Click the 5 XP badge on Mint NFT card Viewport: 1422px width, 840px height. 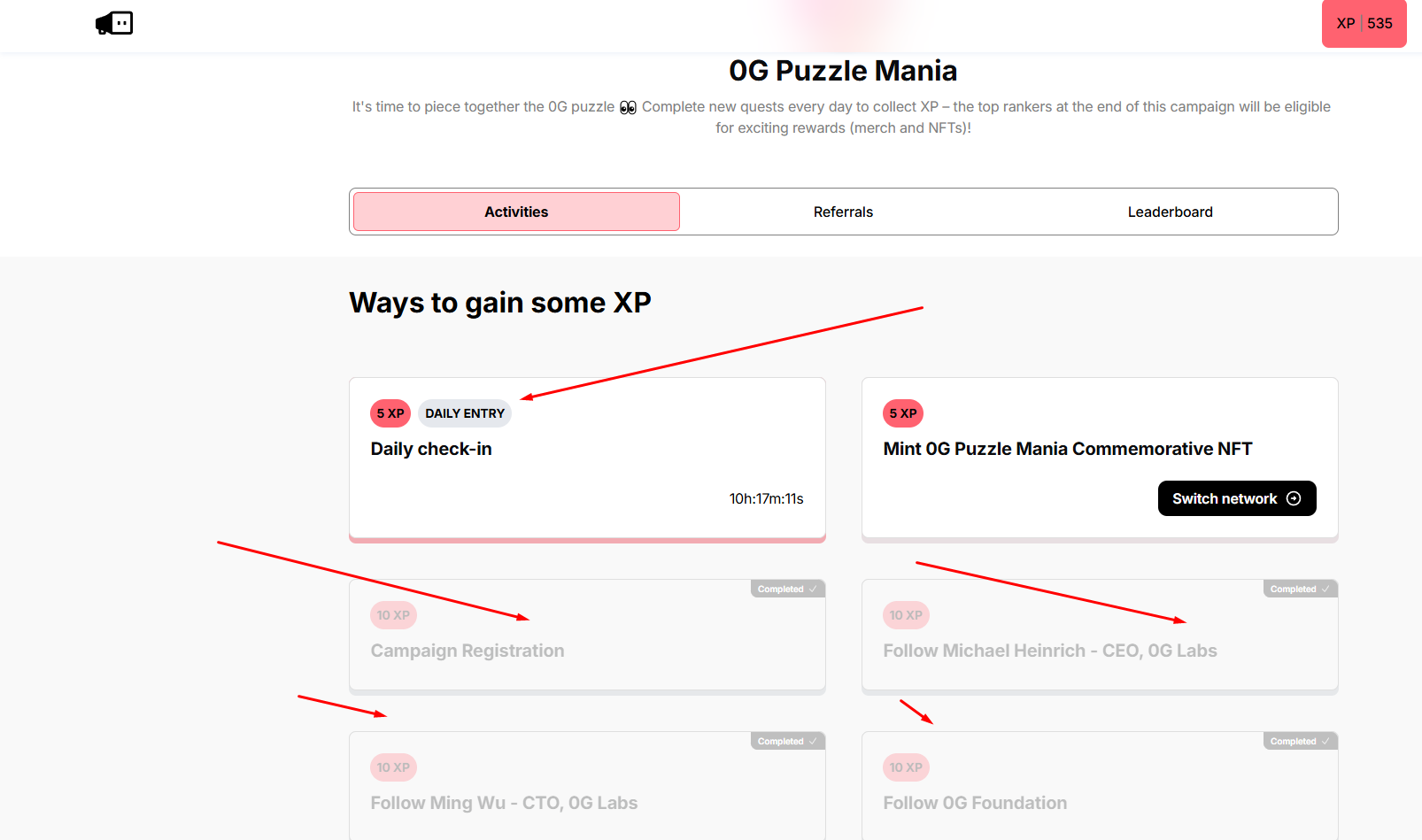903,413
